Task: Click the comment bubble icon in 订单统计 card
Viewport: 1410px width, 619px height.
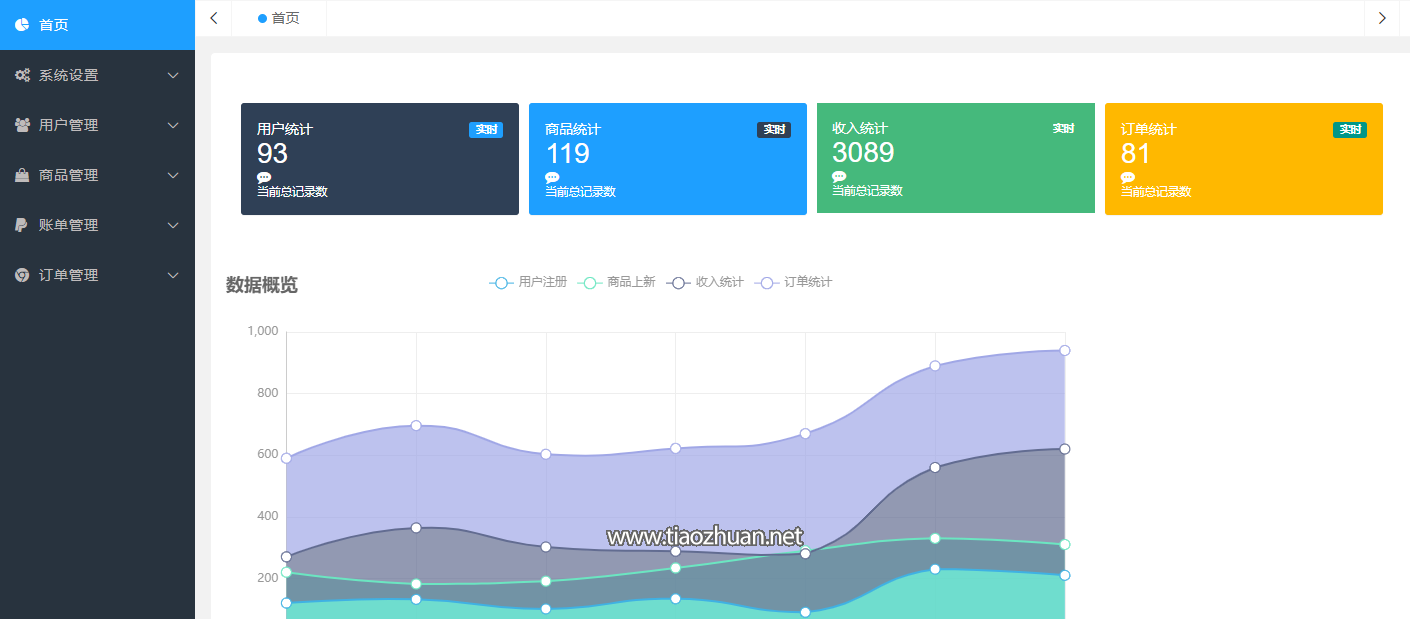Action: pos(1128,178)
